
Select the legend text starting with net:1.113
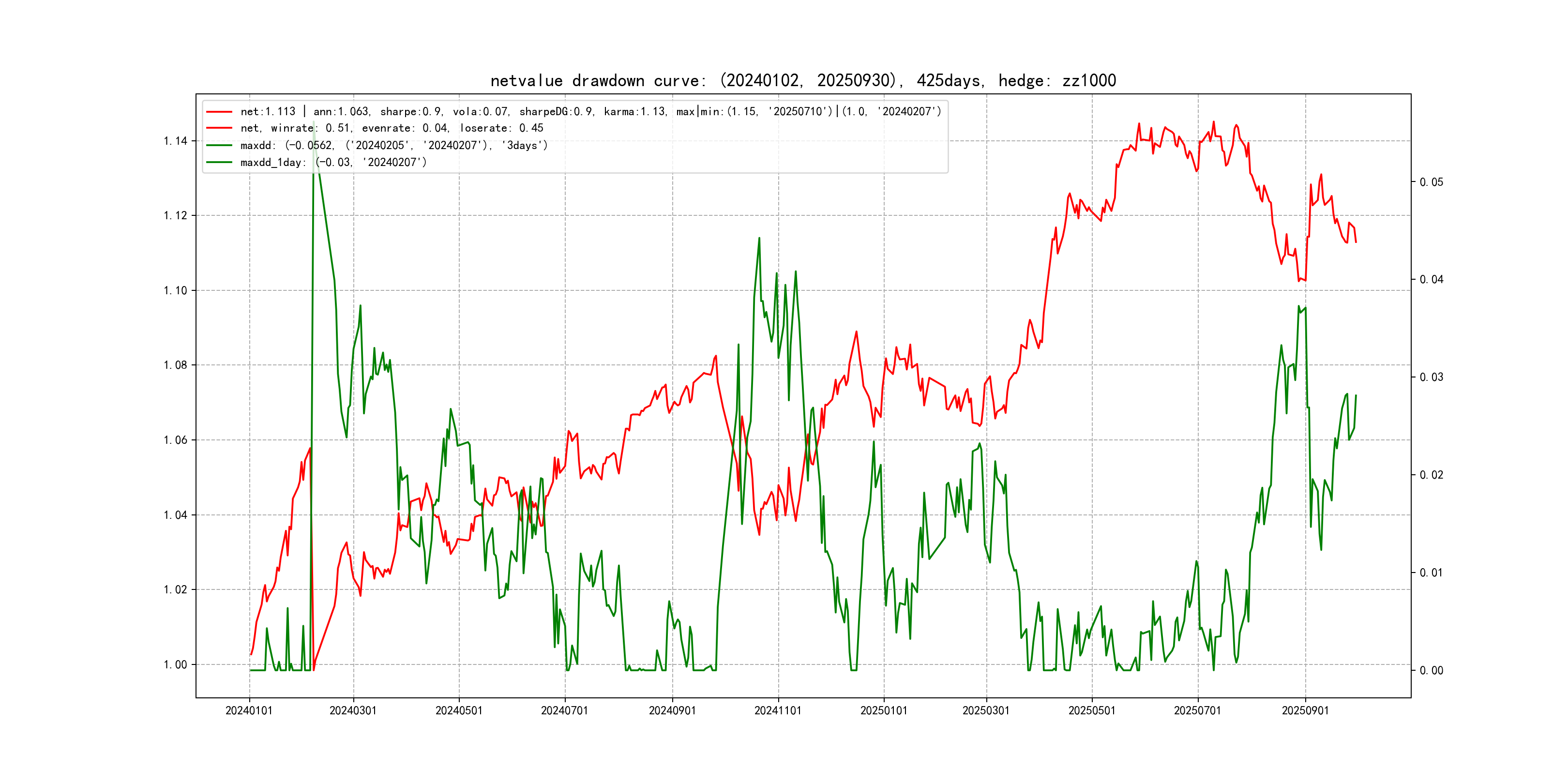pyautogui.click(x=590, y=111)
